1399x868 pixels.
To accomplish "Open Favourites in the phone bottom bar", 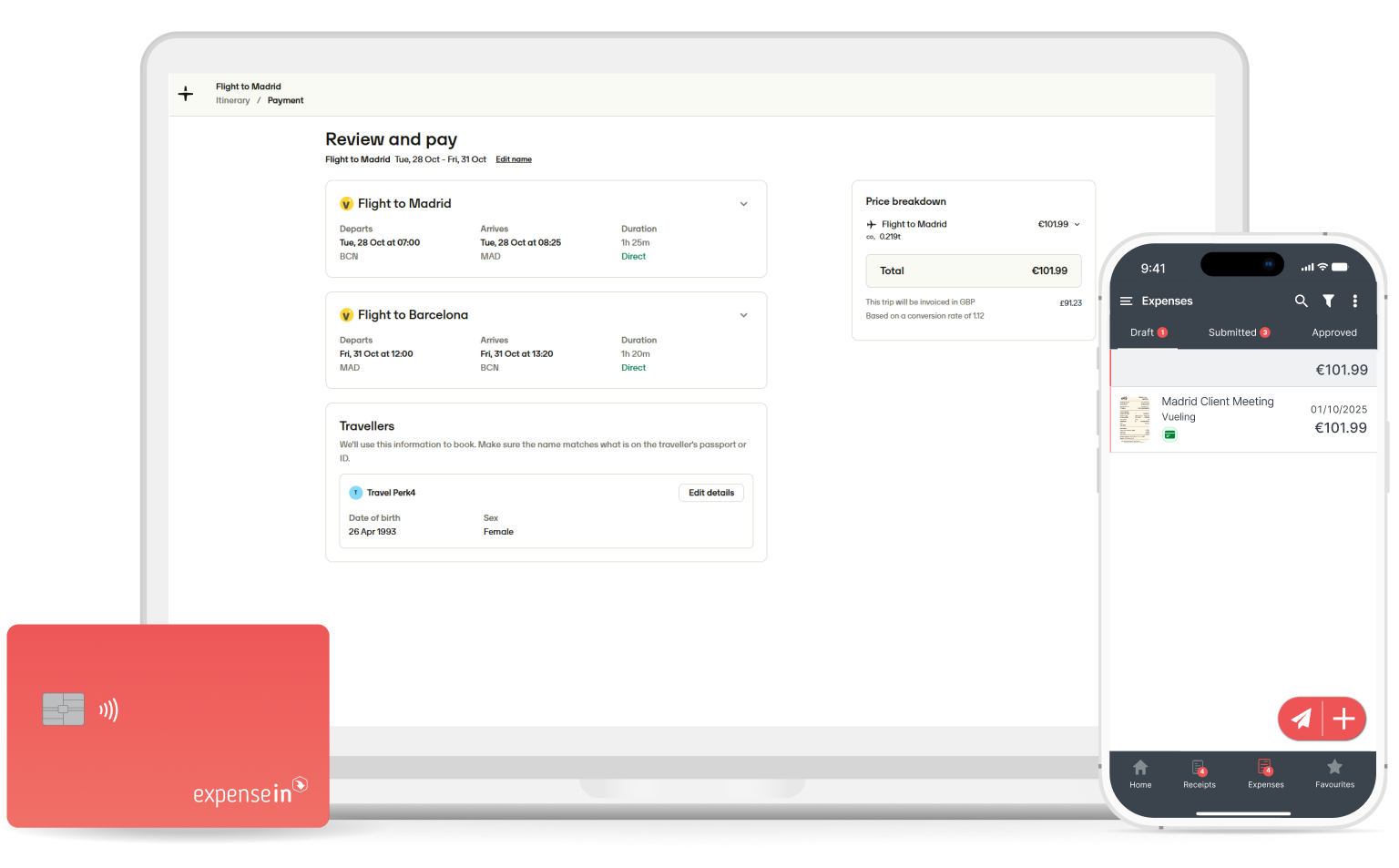I will [1335, 773].
